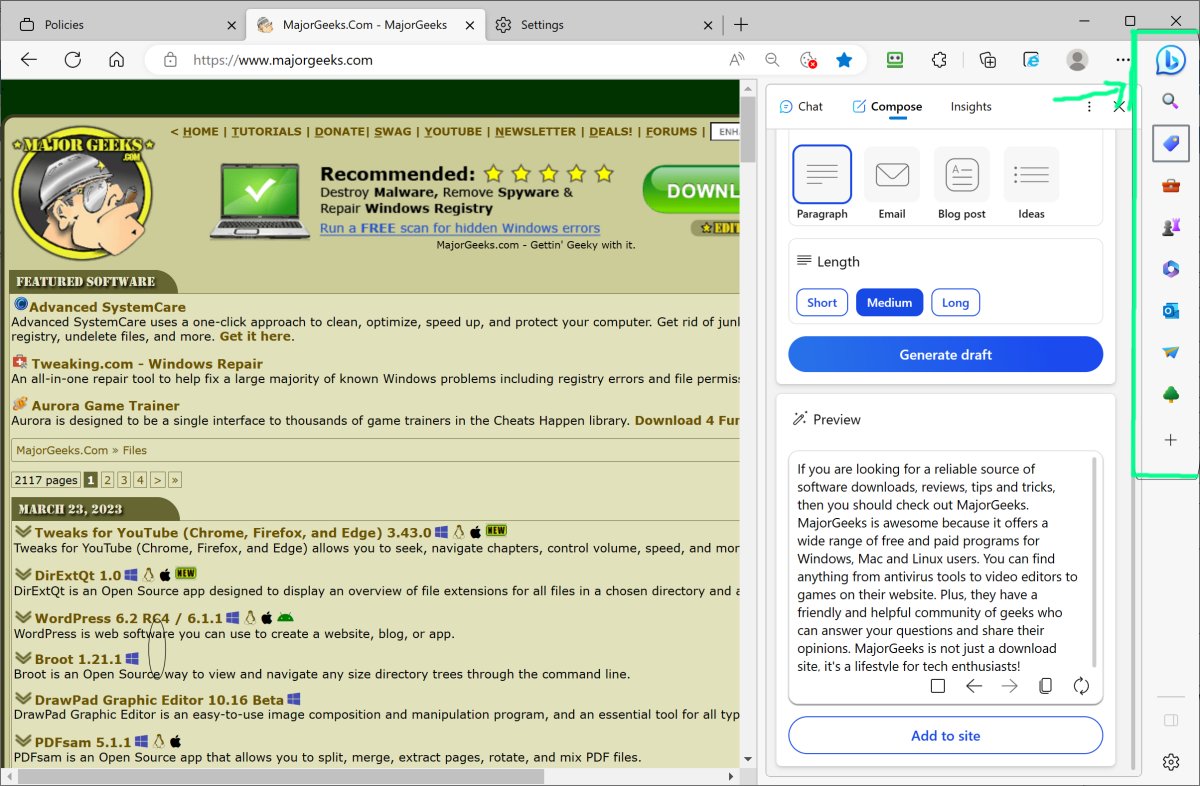Select the Email compose format
The height and width of the screenshot is (786, 1200).
[x=890, y=181]
